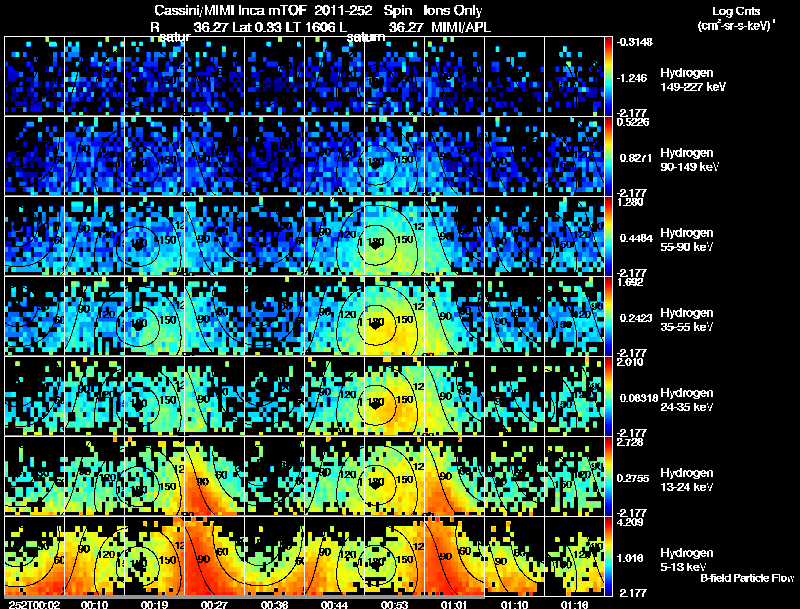This screenshot has width=800, height=609.
Task: Click the MIMI/APL credit text
Action: coord(461,28)
